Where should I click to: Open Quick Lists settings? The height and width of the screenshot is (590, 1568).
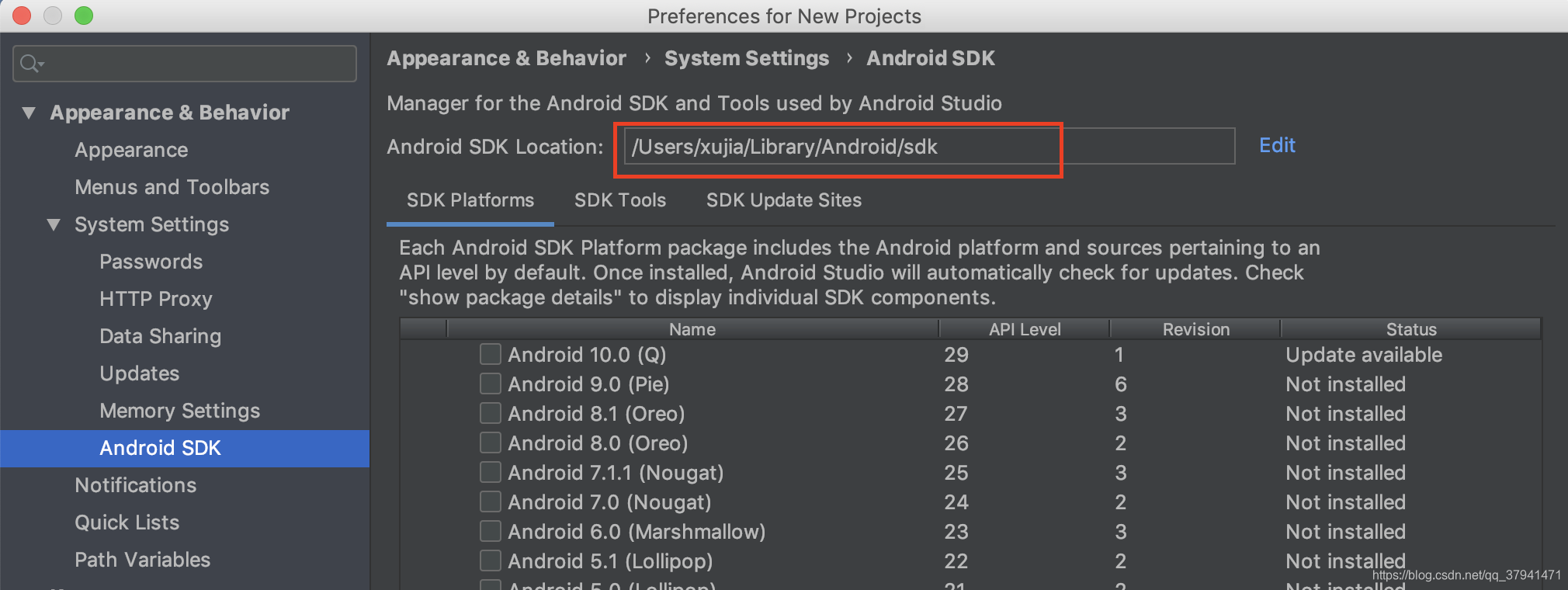click(127, 522)
